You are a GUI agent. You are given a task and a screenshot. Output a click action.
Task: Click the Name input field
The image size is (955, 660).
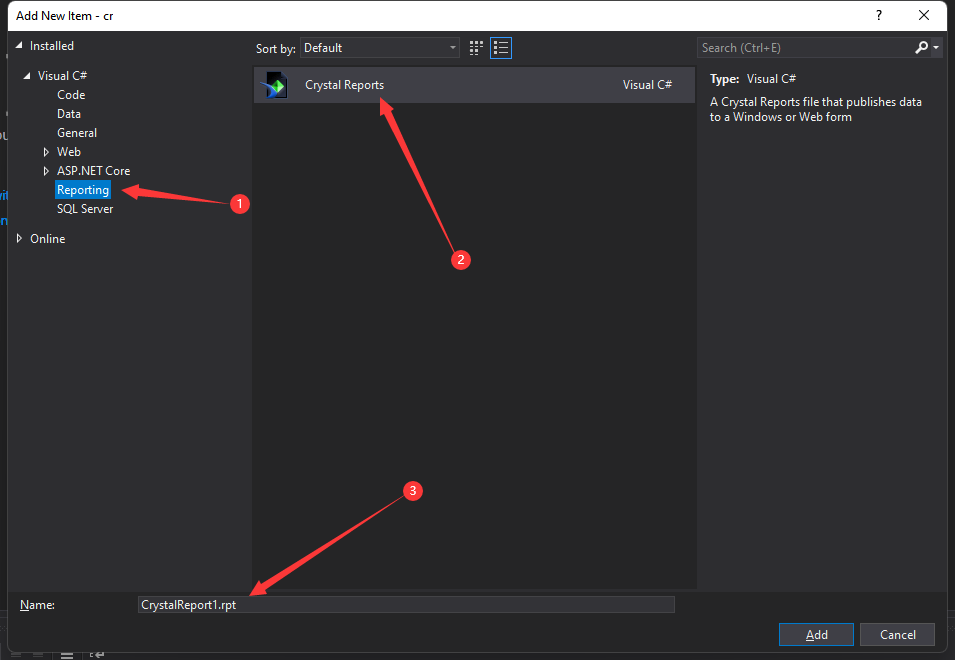pos(406,605)
